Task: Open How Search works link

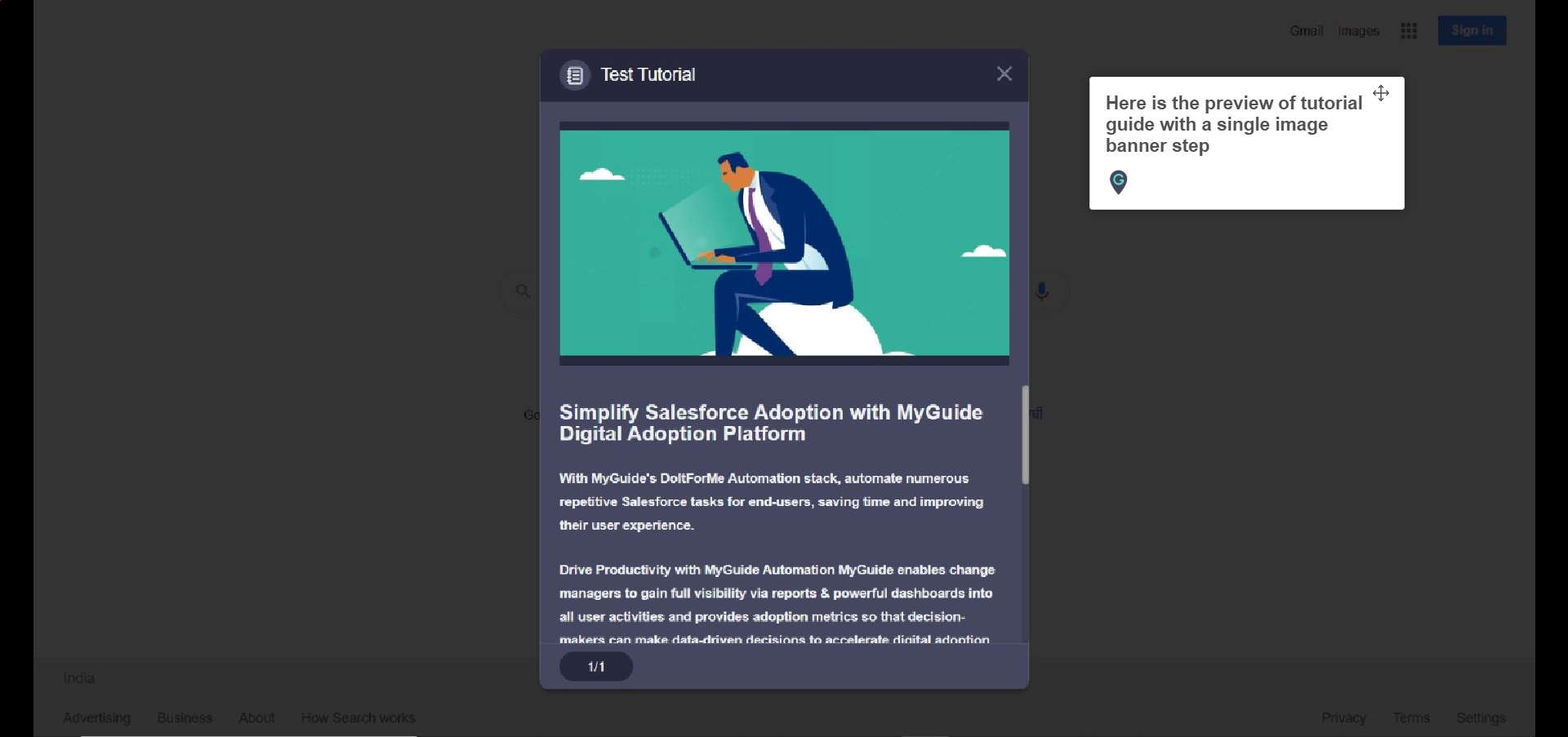Action: (358, 718)
